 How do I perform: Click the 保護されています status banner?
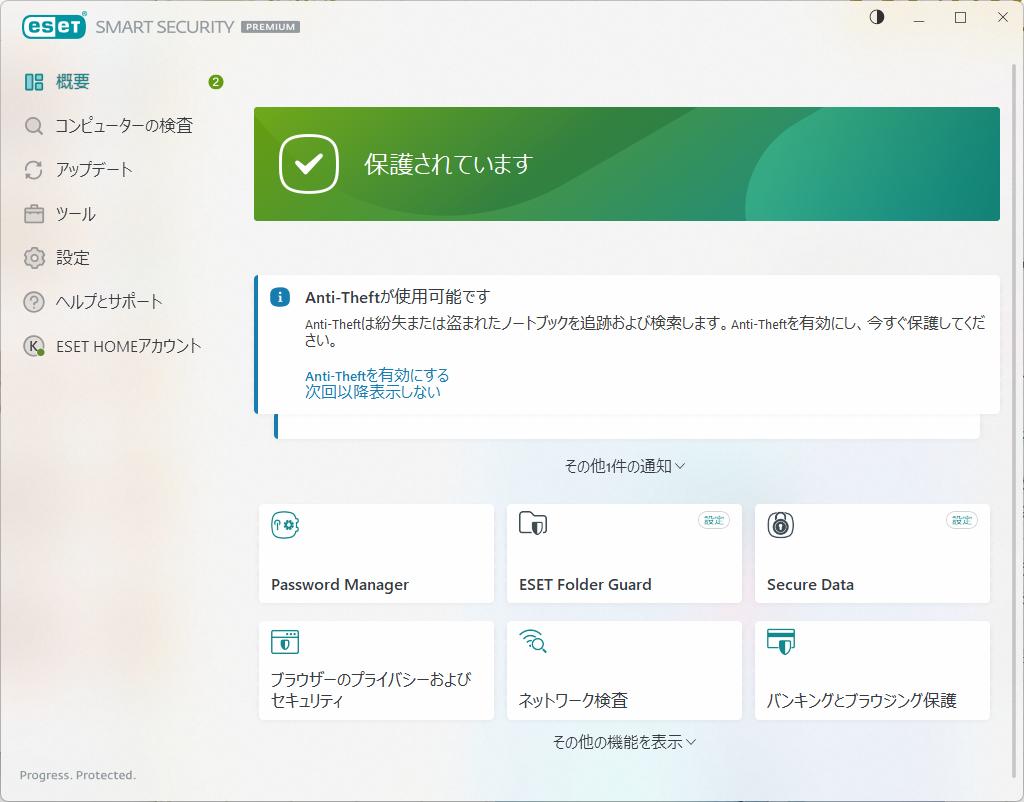click(x=626, y=164)
